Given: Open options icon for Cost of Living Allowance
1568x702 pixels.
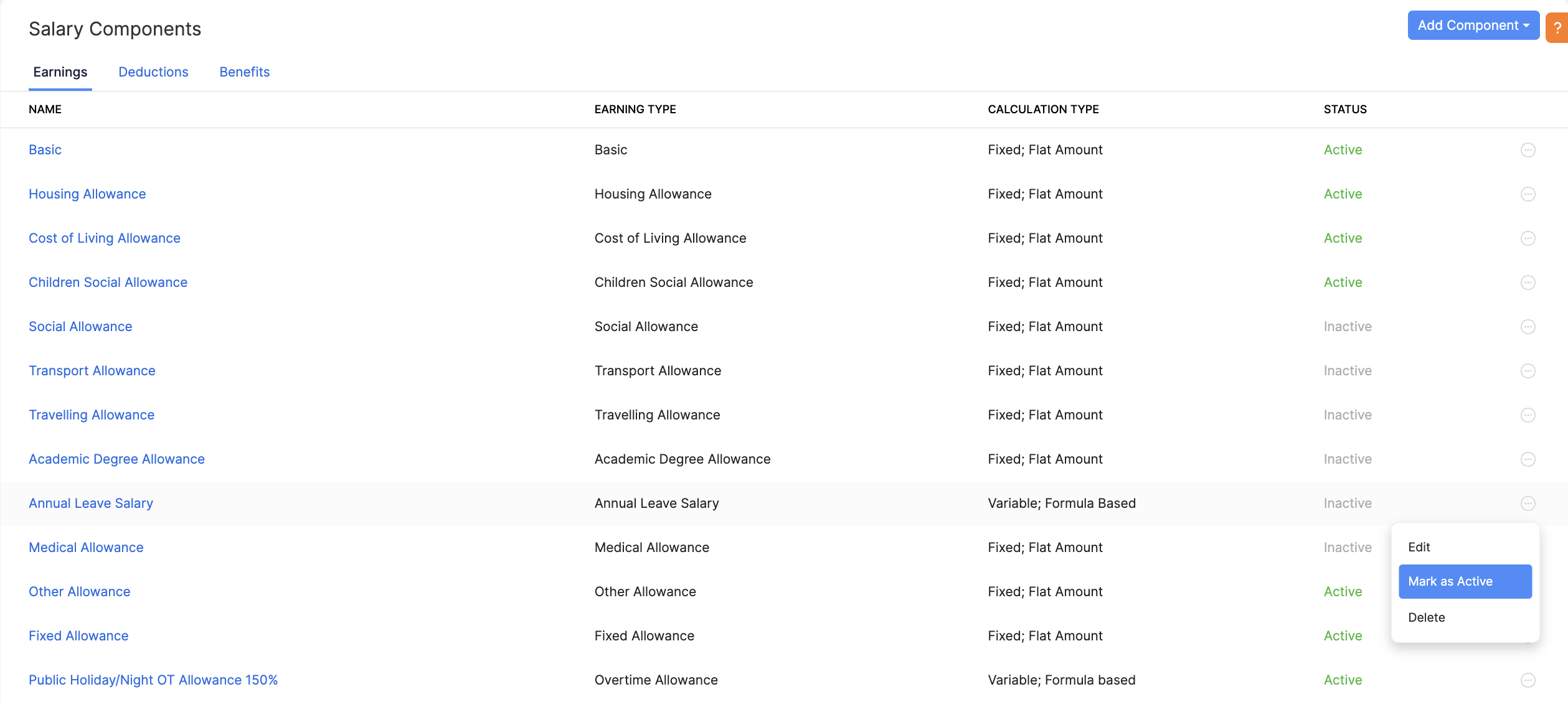Looking at the screenshot, I should point(1528,238).
